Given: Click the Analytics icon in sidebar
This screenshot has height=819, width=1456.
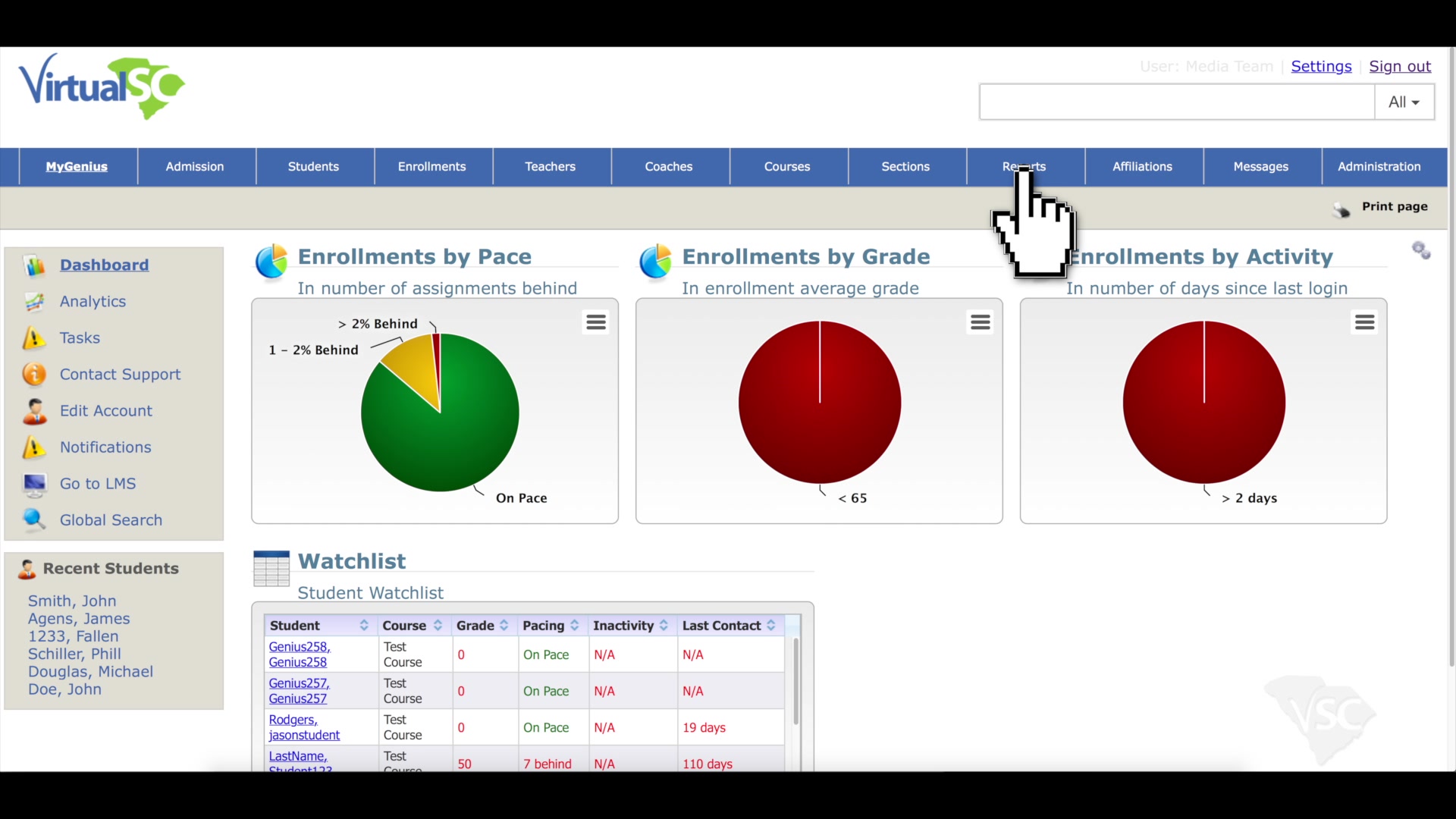Looking at the screenshot, I should pyautogui.click(x=34, y=302).
